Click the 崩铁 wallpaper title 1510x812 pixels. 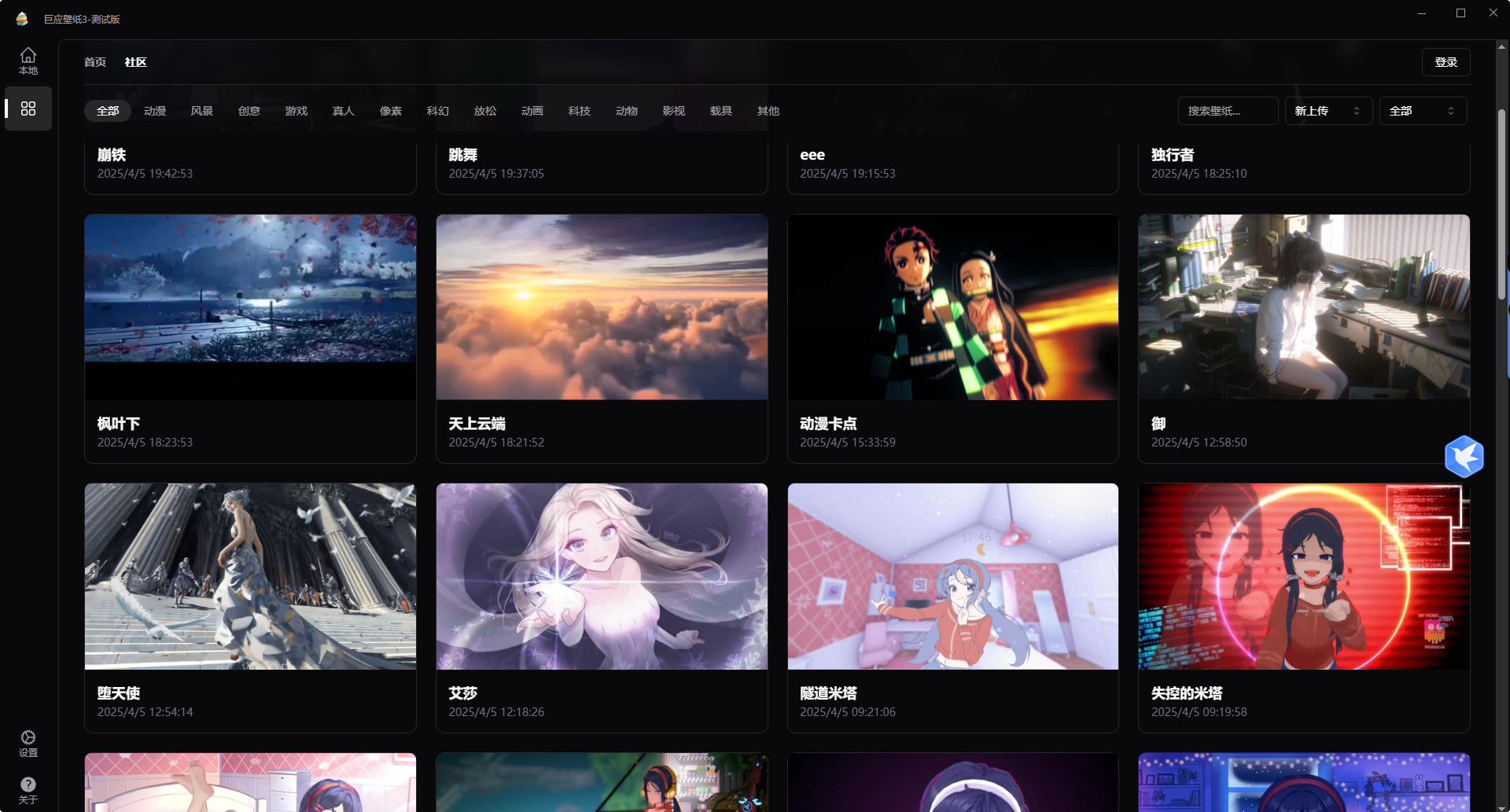(112, 155)
